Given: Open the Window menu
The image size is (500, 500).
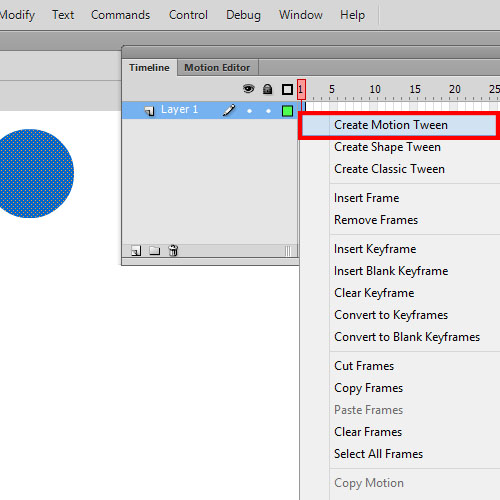Looking at the screenshot, I should click(x=301, y=15).
